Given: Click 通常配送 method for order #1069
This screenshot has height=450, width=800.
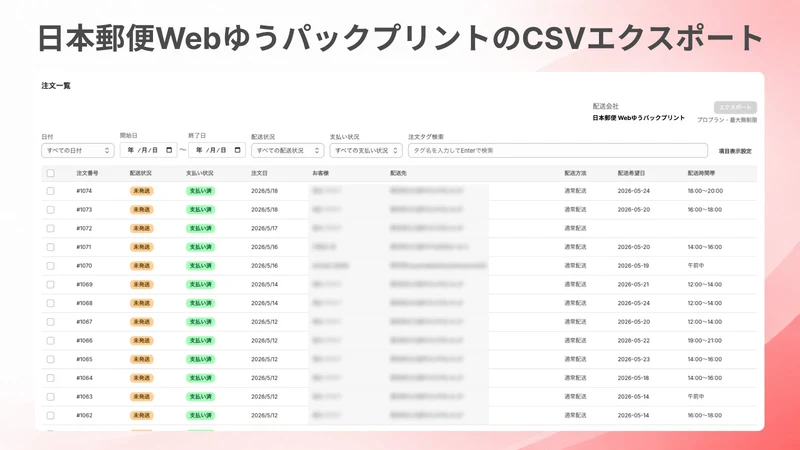Looking at the screenshot, I should click(x=575, y=284).
